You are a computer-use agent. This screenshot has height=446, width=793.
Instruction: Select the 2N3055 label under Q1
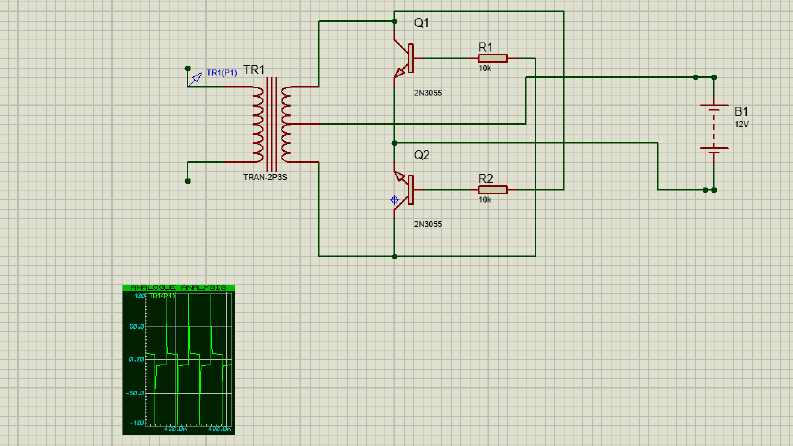pos(428,93)
